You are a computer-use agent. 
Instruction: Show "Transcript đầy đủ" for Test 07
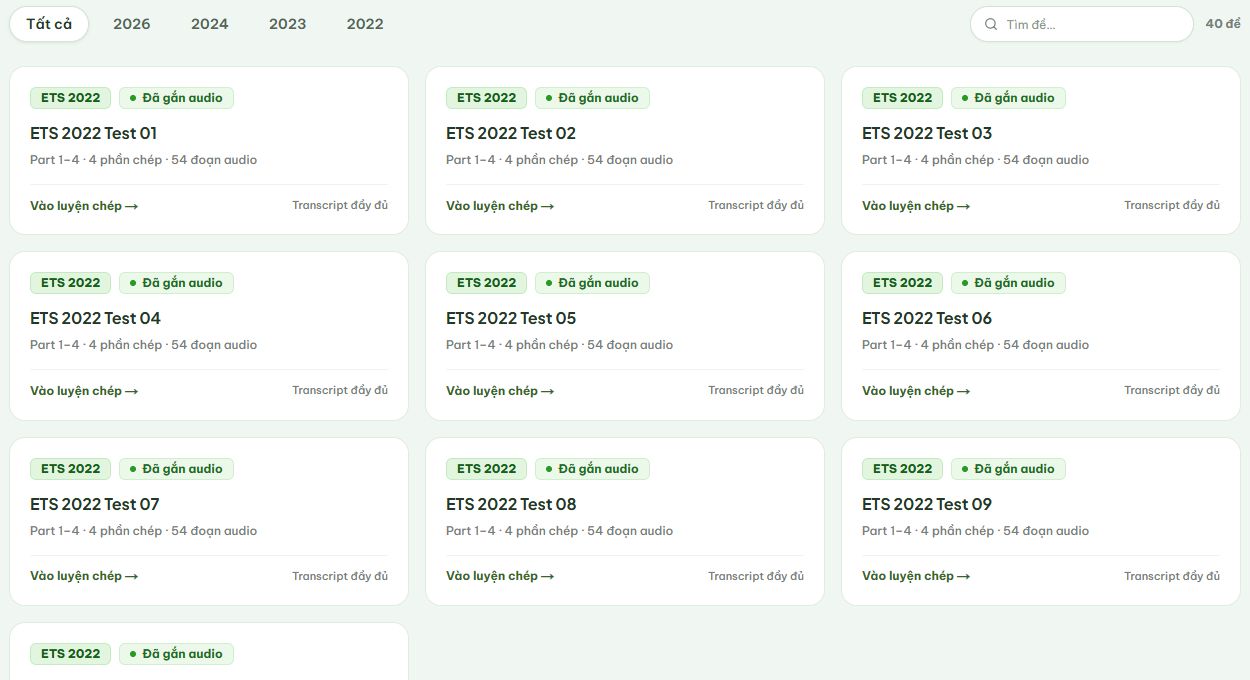pyautogui.click(x=340, y=576)
